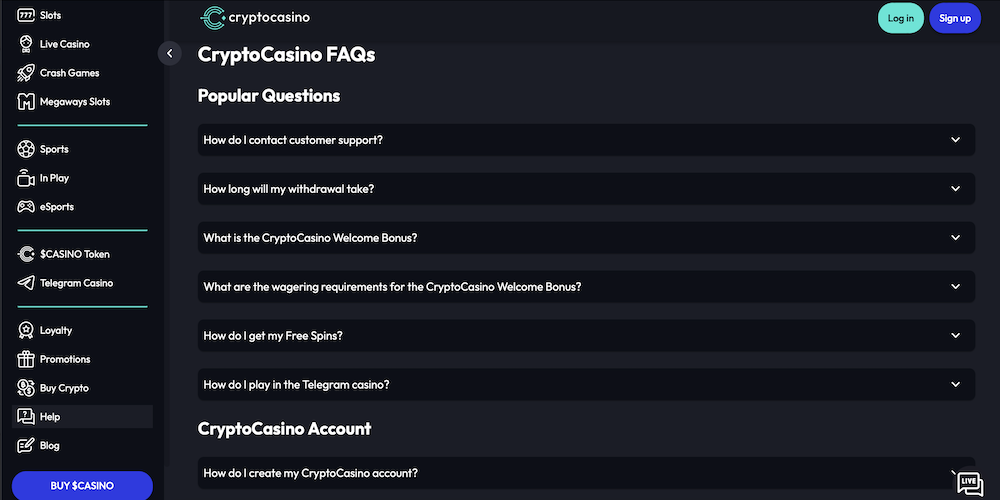Collapse the sidebar with arrow button
1000x500 pixels.
(x=170, y=53)
